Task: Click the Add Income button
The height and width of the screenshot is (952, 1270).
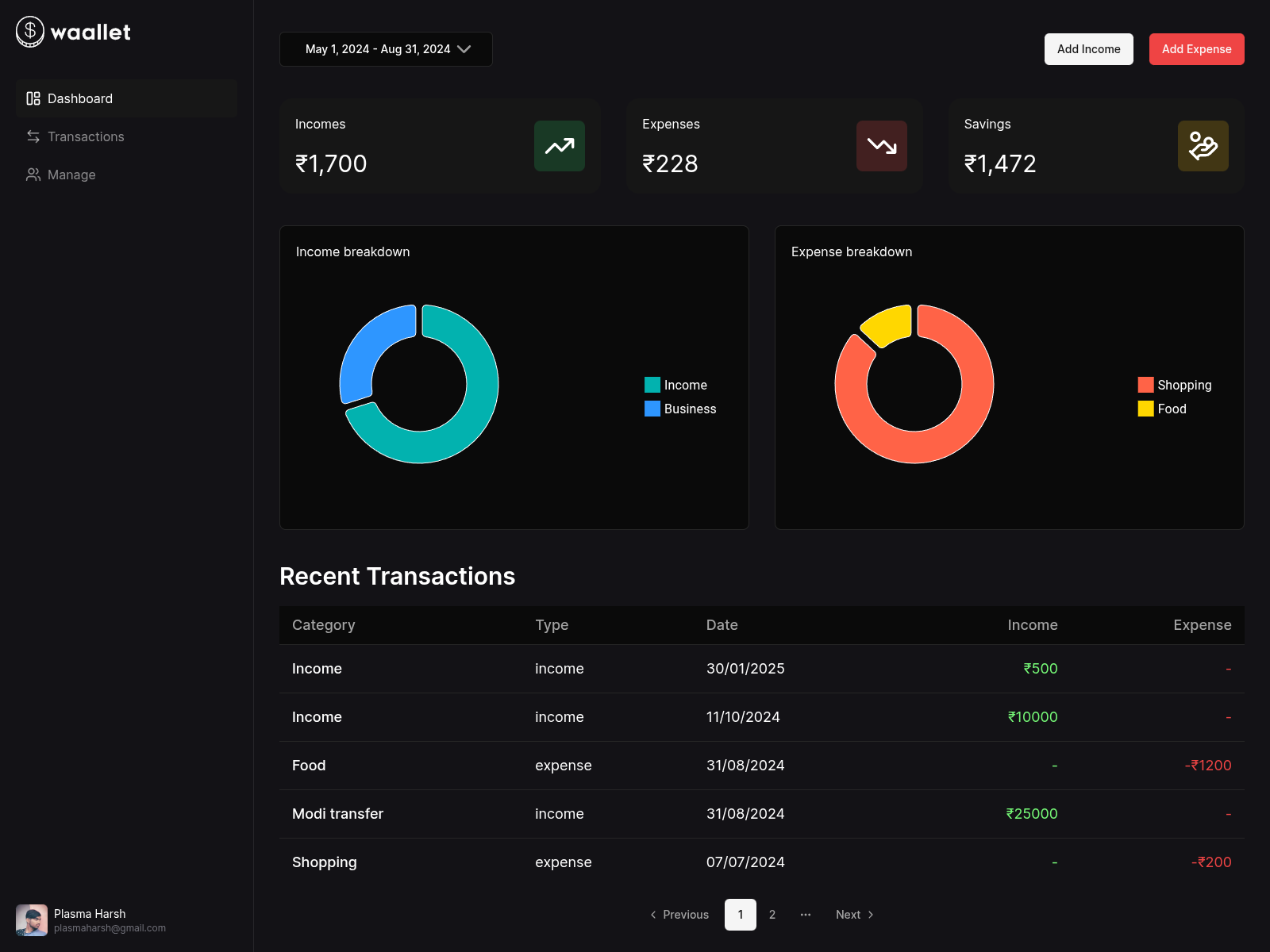Action: (x=1089, y=49)
